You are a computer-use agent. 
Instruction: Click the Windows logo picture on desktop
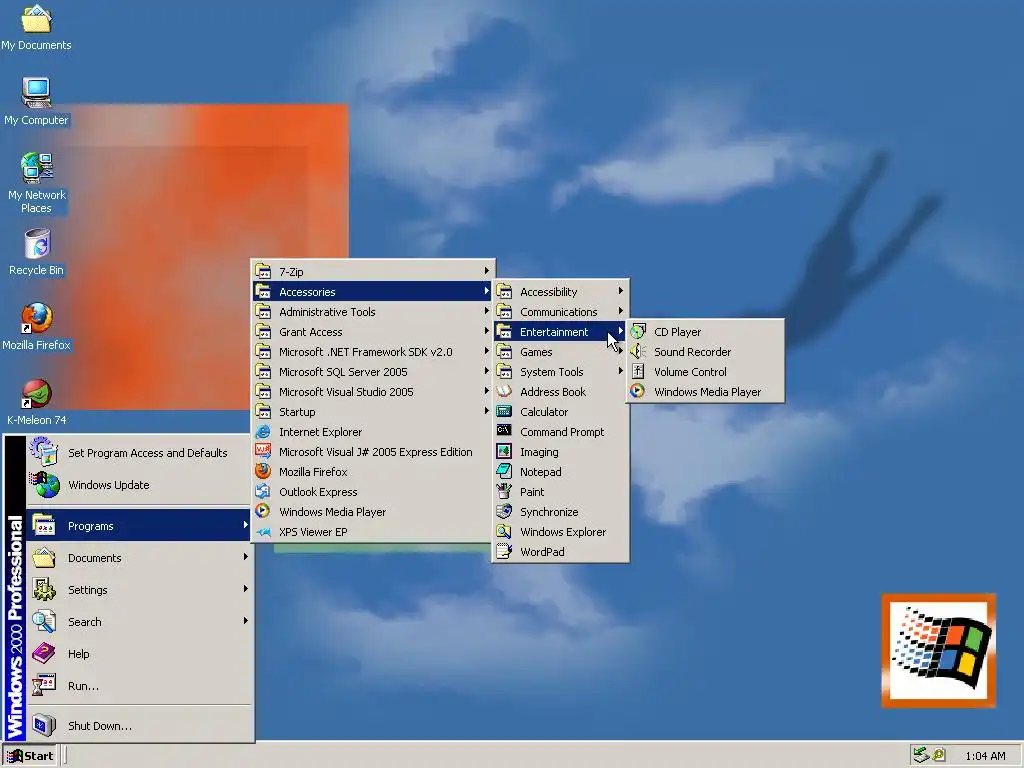(x=938, y=650)
